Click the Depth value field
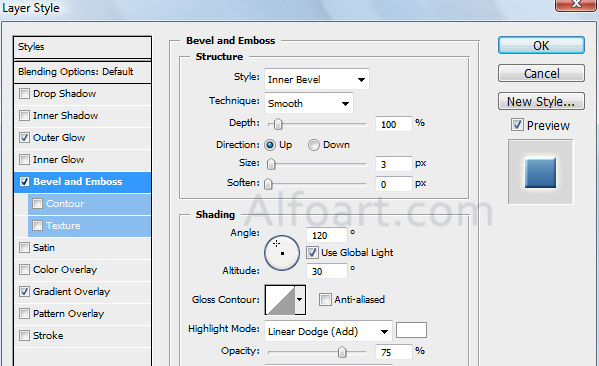The height and width of the screenshot is (366, 599). tap(394, 124)
